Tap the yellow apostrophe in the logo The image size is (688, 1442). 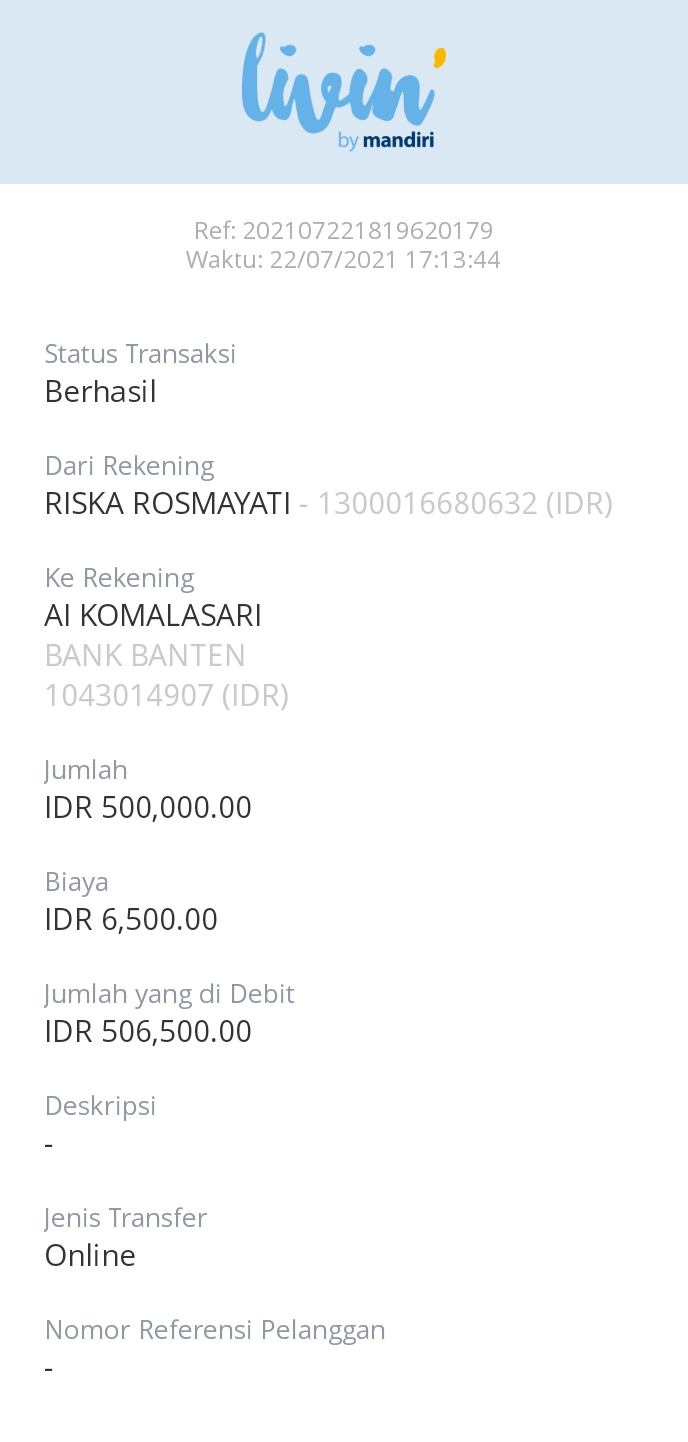click(439, 58)
